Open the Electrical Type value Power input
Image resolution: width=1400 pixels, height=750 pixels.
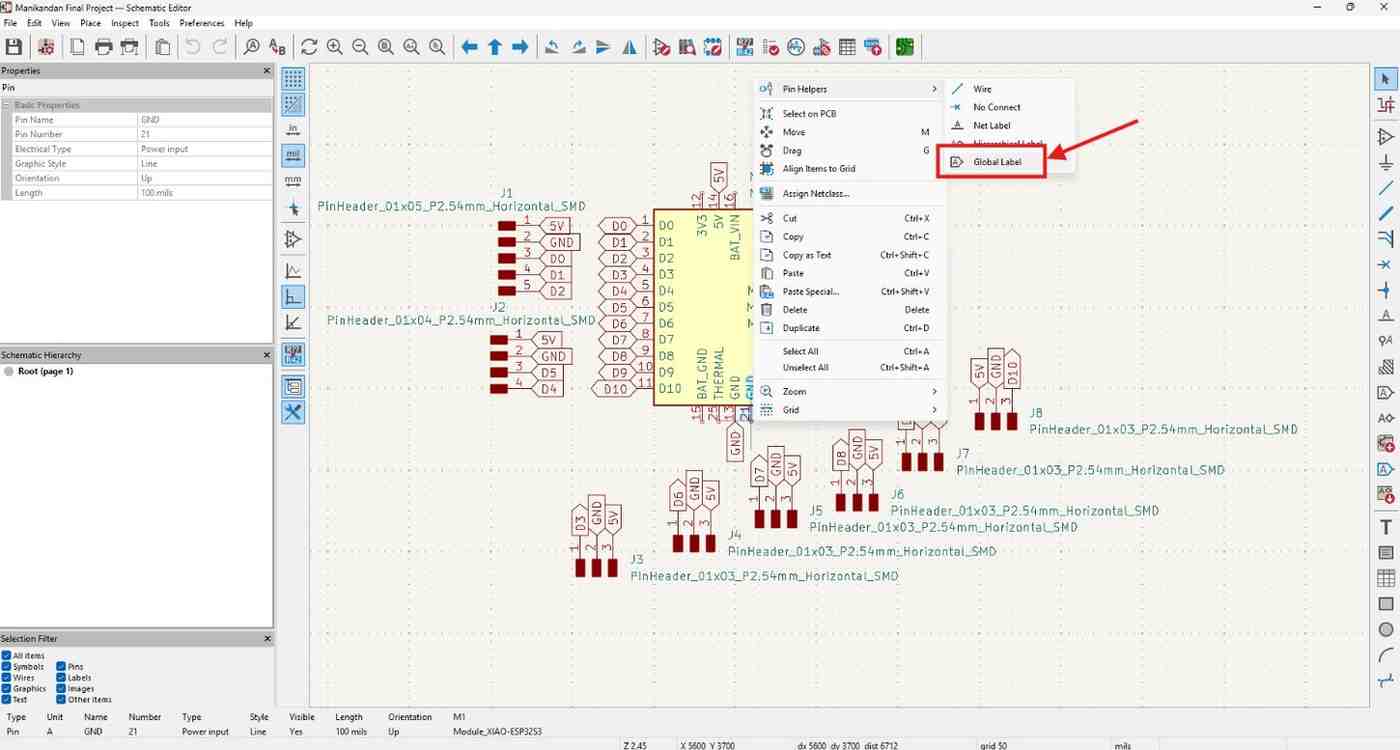204,149
